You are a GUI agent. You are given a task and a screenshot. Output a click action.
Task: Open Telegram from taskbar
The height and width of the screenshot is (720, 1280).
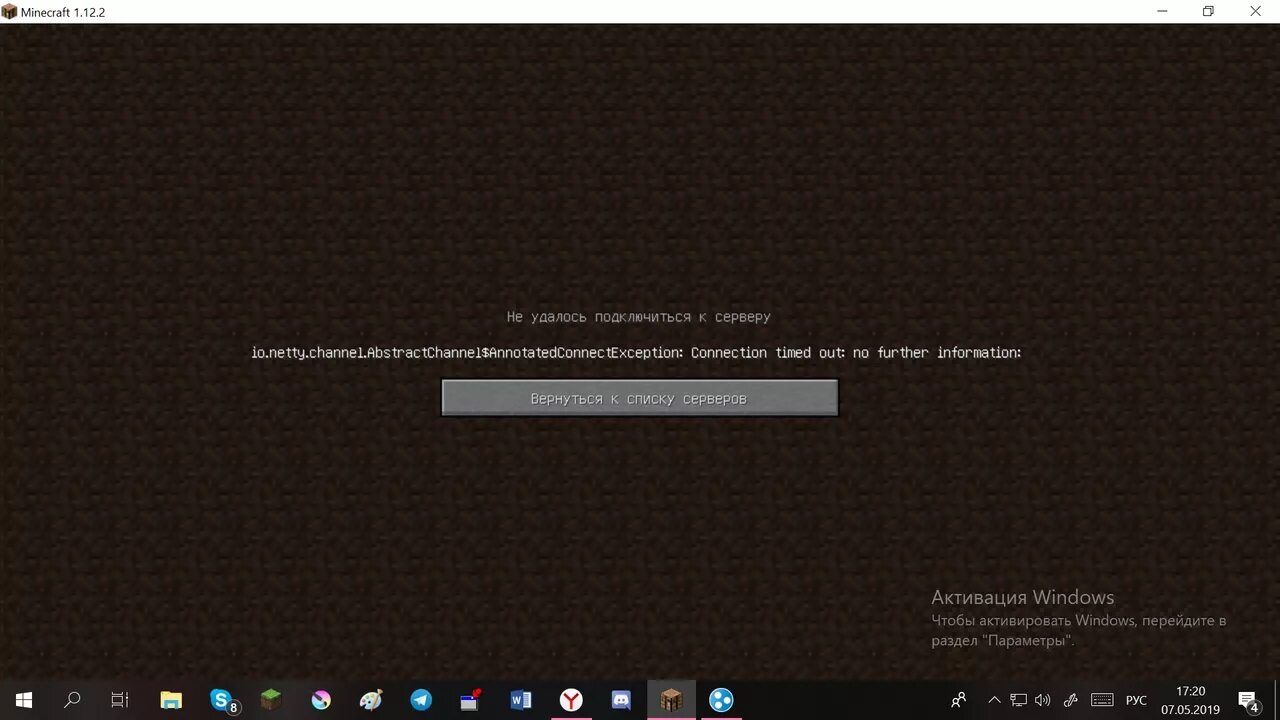tap(421, 700)
